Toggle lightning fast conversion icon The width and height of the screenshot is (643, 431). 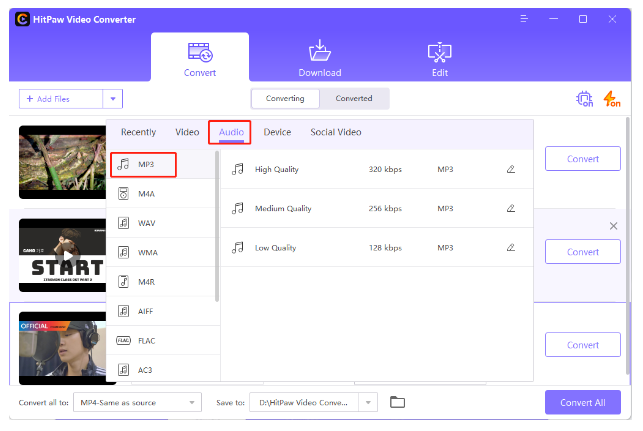(611, 99)
